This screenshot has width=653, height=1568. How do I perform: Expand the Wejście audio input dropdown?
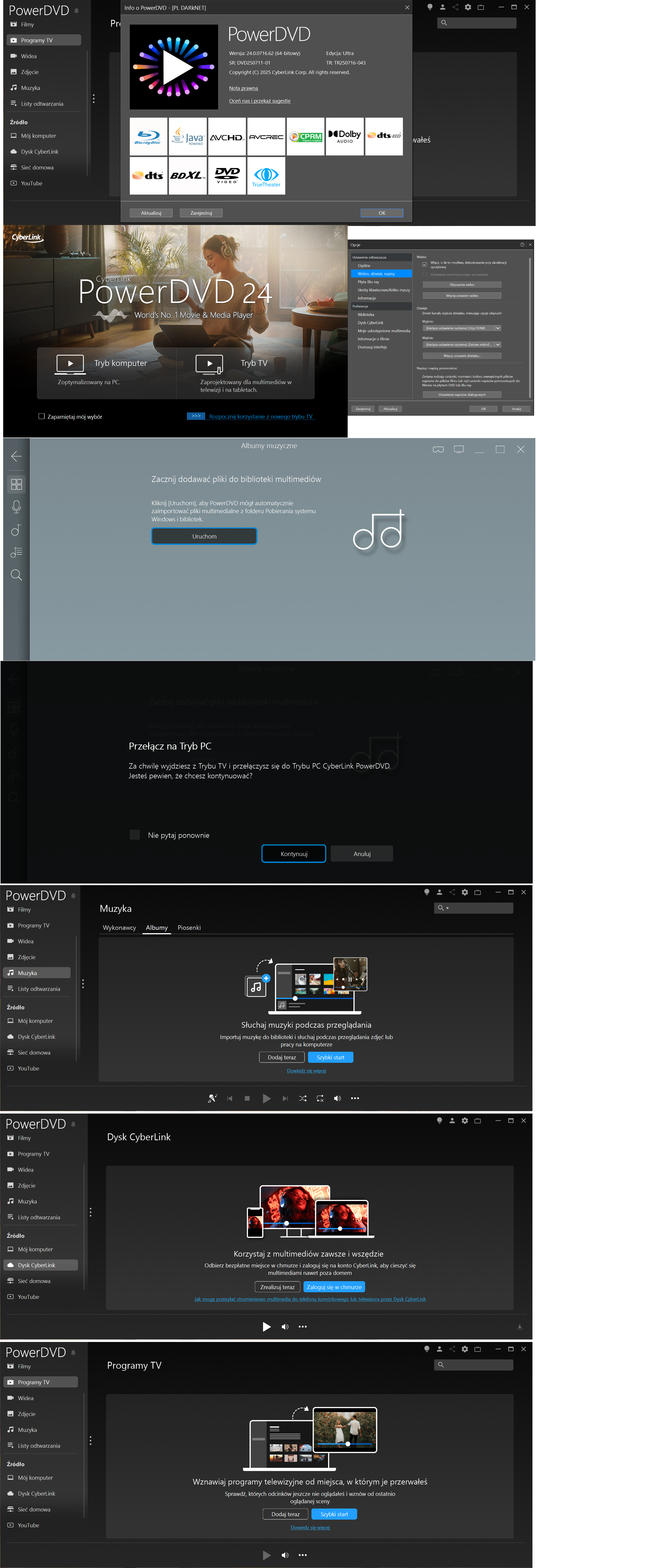click(498, 344)
